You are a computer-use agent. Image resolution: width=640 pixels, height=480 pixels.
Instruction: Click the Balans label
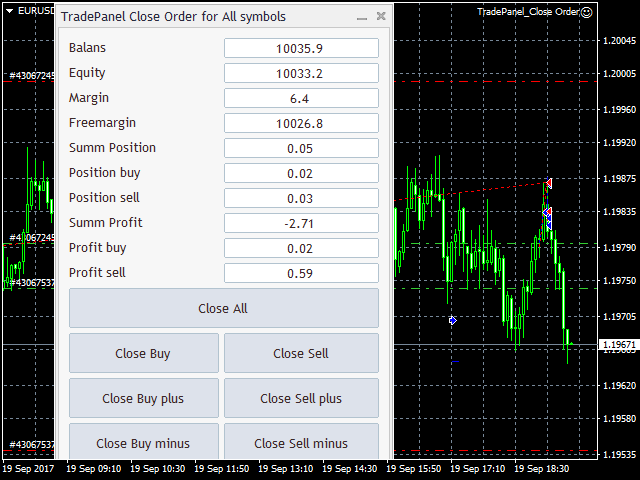point(87,48)
